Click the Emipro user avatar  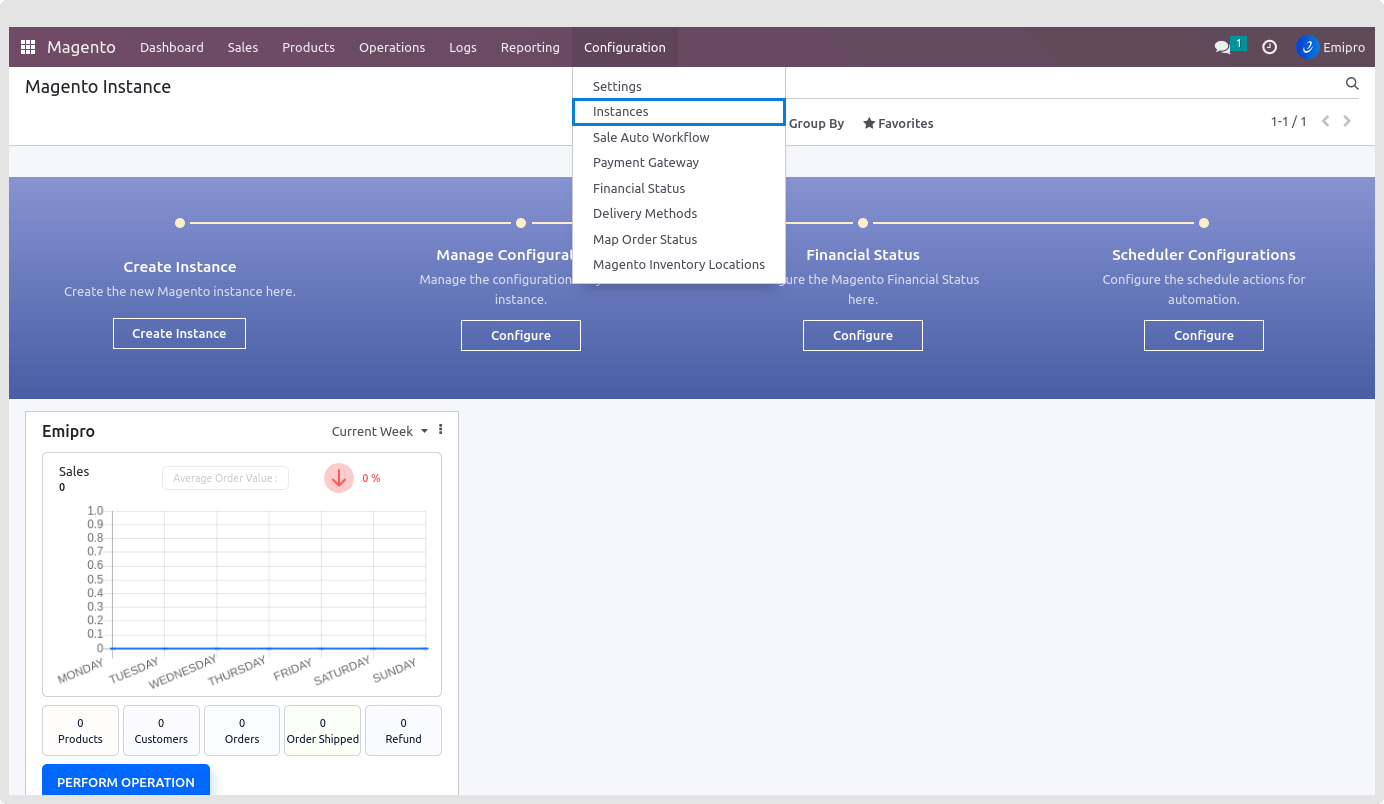pos(1307,47)
